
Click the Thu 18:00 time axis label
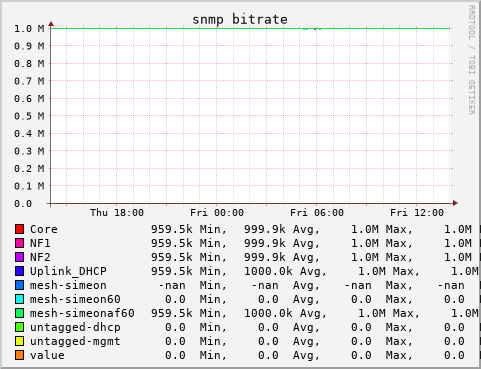(x=117, y=213)
